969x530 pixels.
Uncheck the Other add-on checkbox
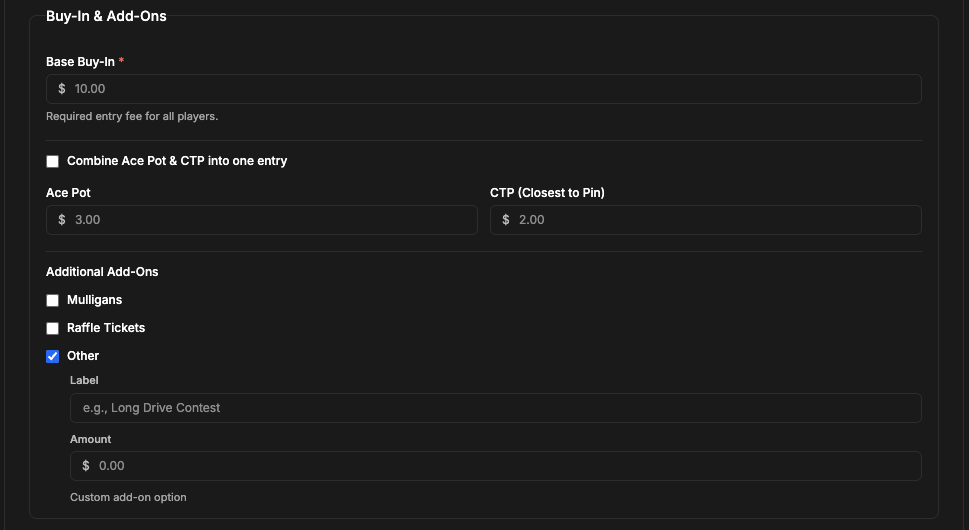click(x=53, y=356)
